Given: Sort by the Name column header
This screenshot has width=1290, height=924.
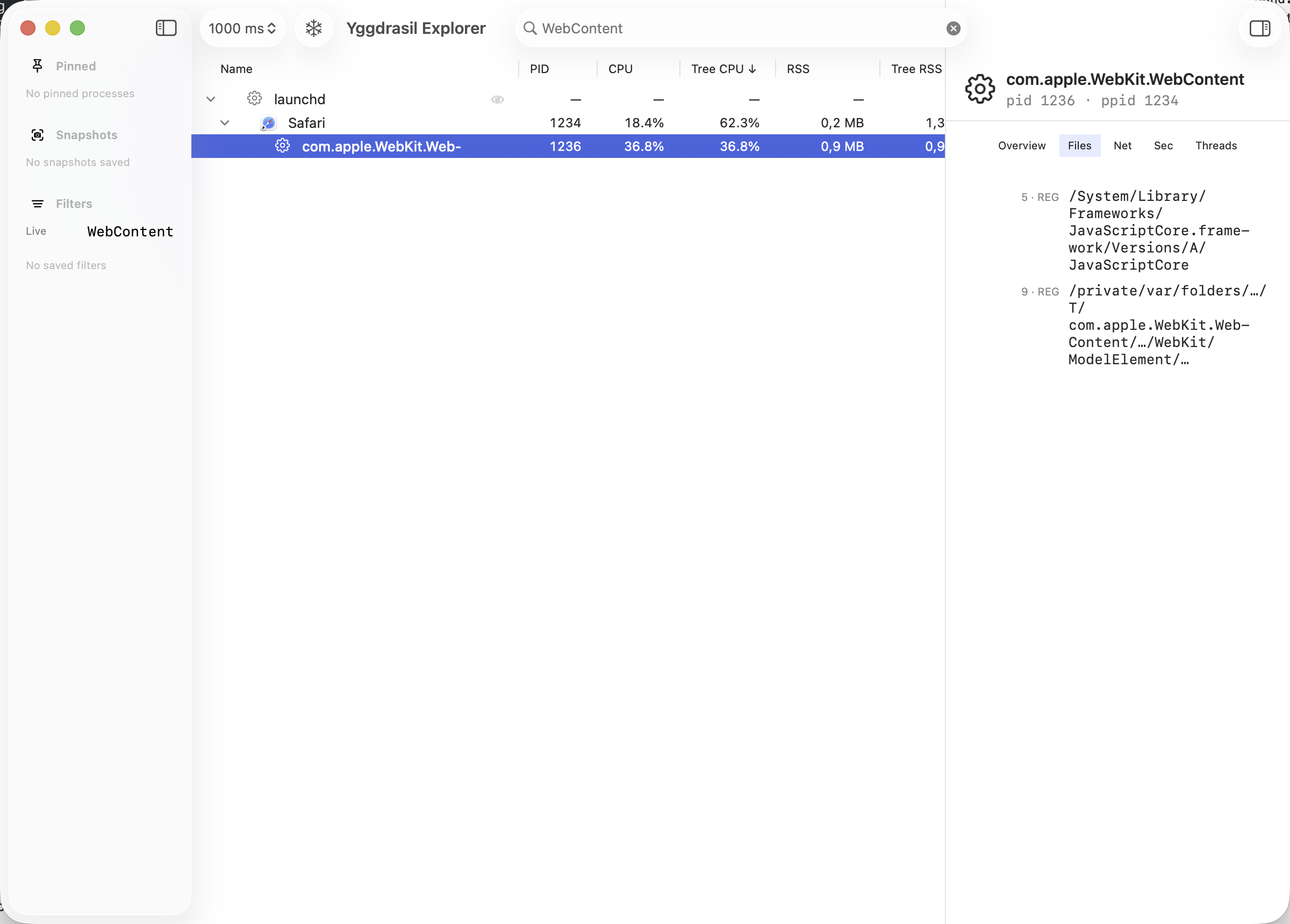Looking at the screenshot, I should pyautogui.click(x=236, y=69).
